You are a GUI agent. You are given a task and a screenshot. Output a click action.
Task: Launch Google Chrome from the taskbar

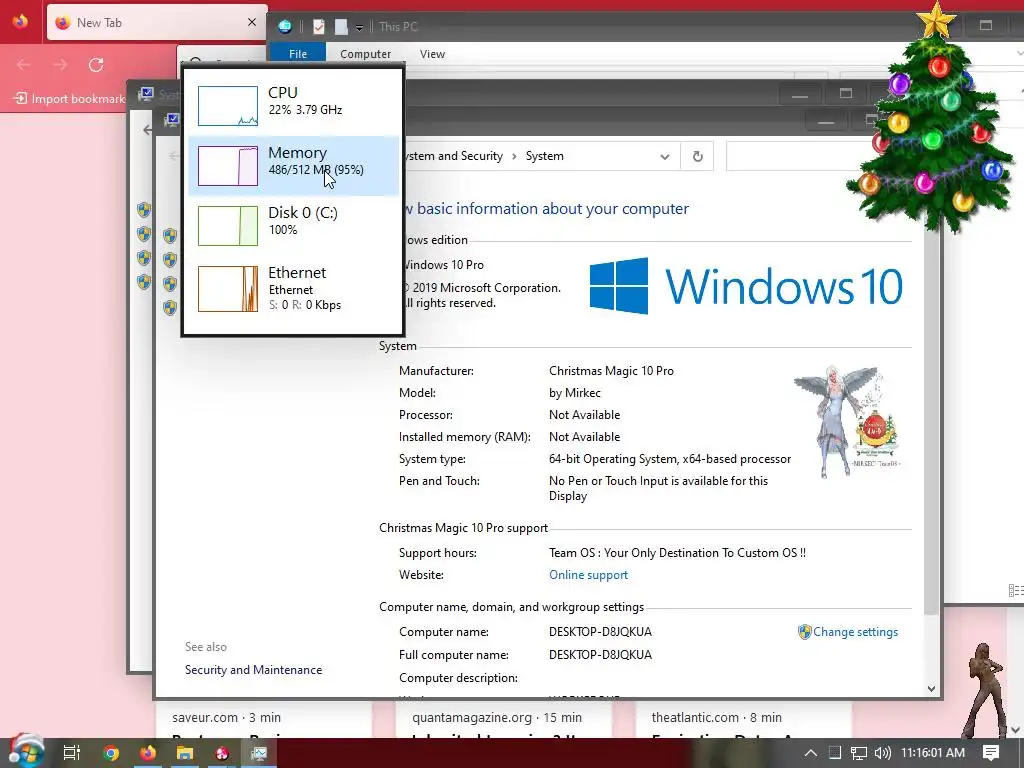[111, 753]
